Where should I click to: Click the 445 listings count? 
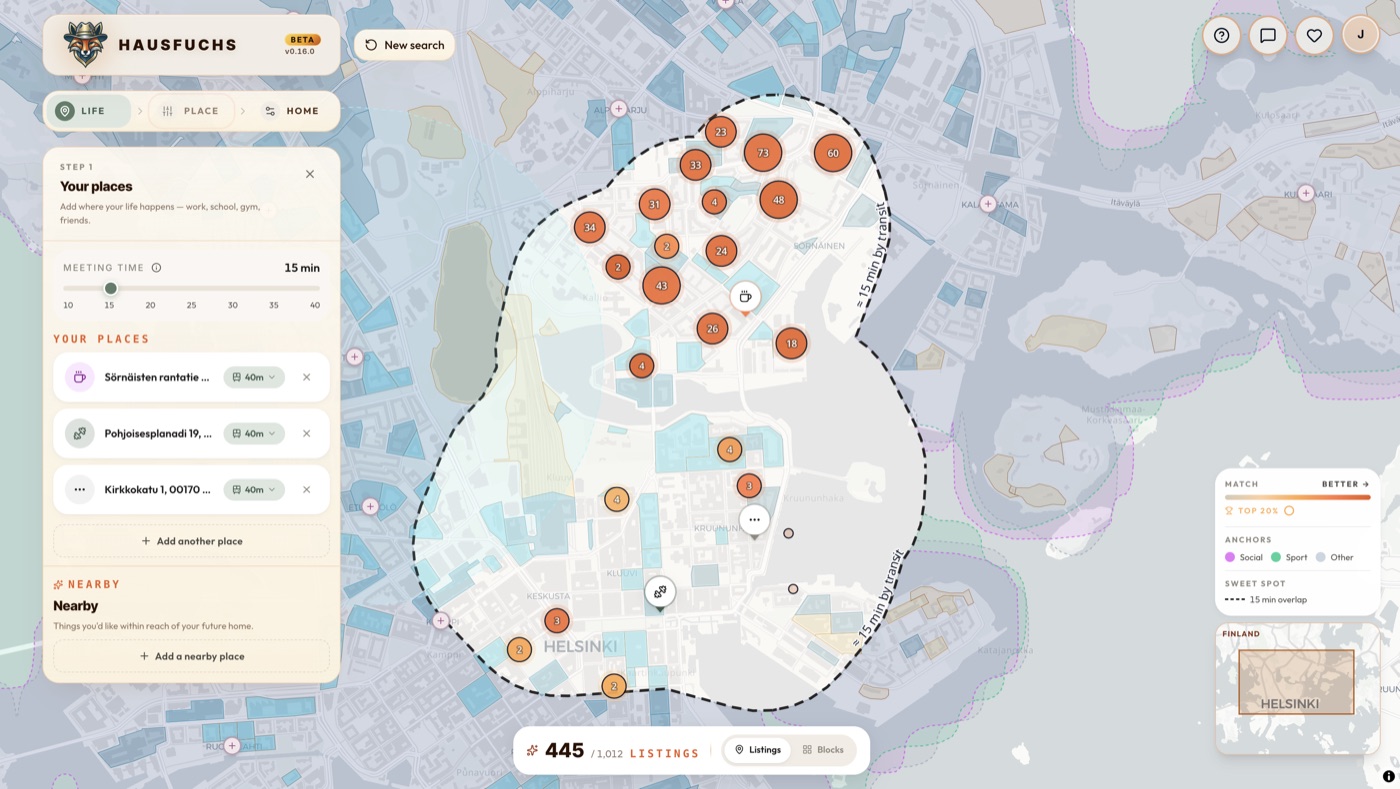tap(564, 750)
